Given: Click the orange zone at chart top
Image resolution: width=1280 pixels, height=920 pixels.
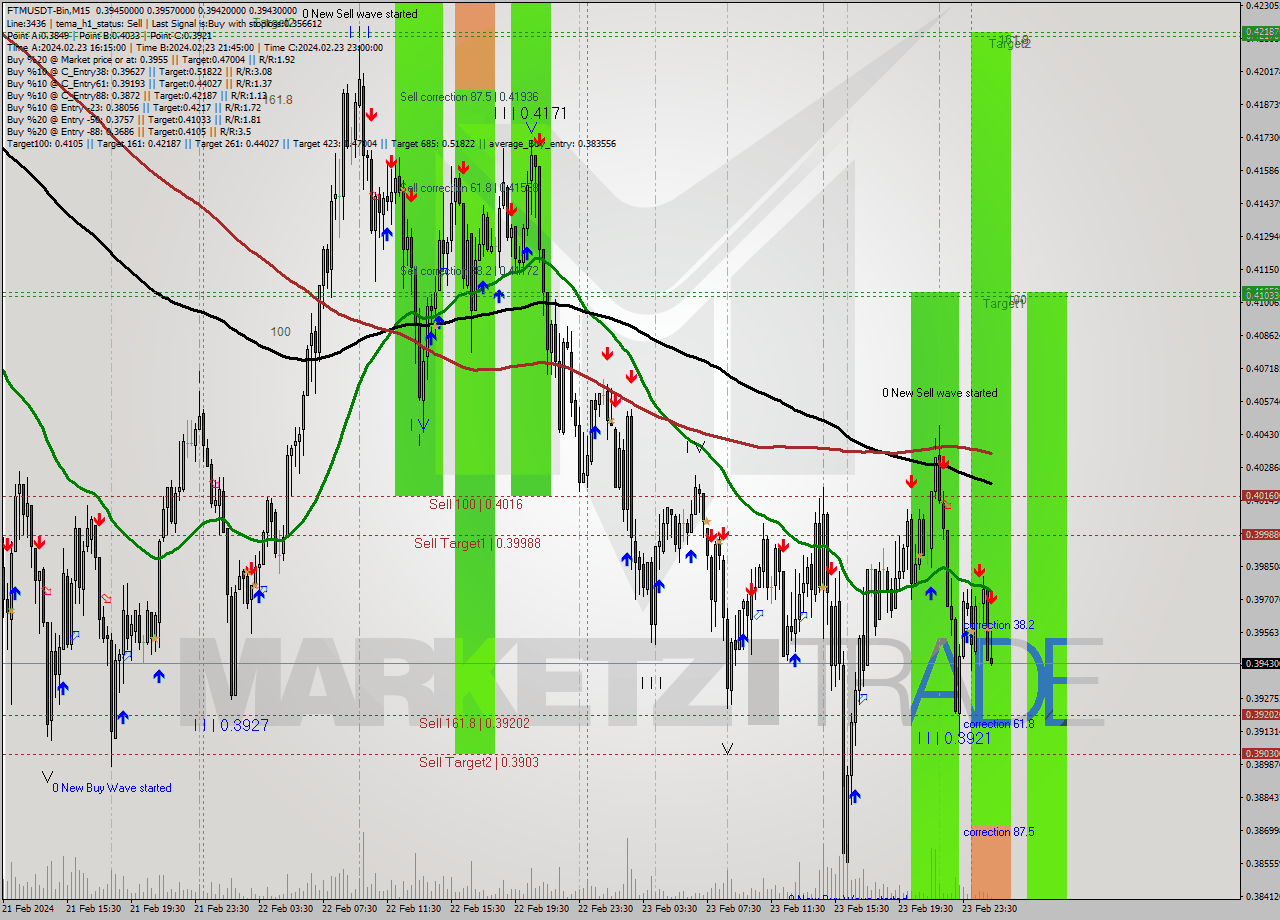Looking at the screenshot, I should [475, 44].
